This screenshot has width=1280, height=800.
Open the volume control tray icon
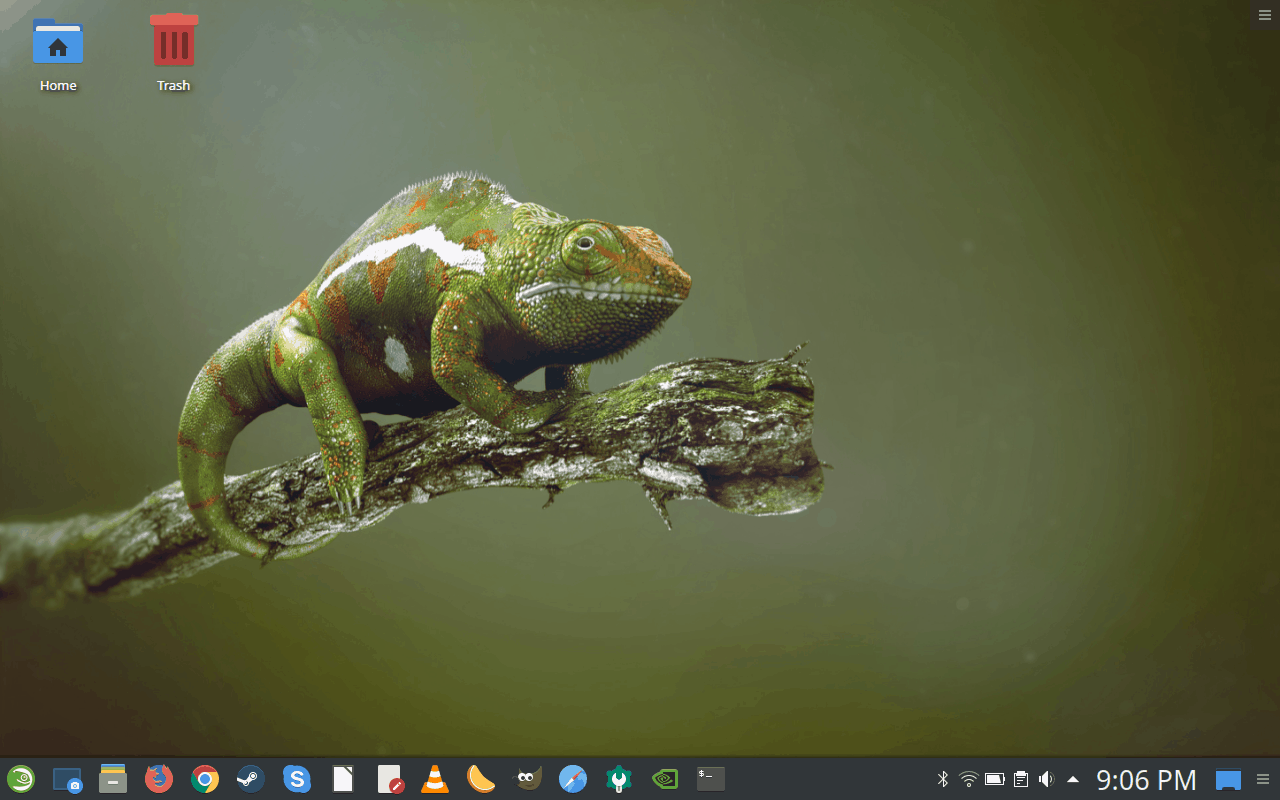(x=1047, y=779)
